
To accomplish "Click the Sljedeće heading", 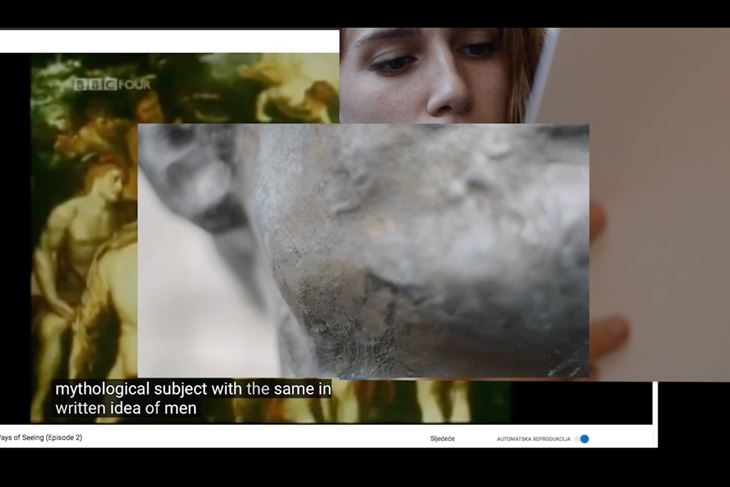I will [442, 438].
